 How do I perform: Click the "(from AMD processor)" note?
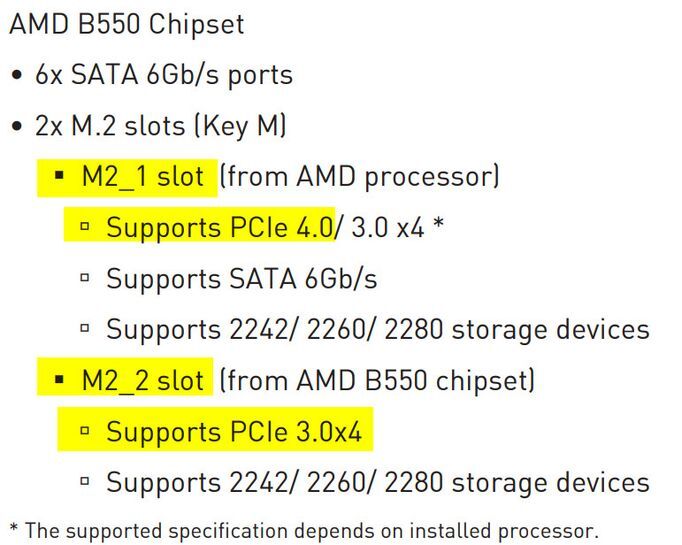(359, 177)
